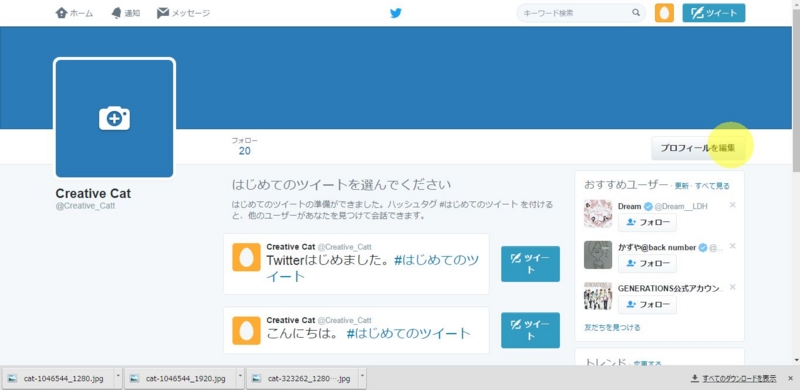The image size is (800, 390).
Task: Click the hashtag in 'こんにちは' tweet
Action: click(x=408, y=334)
